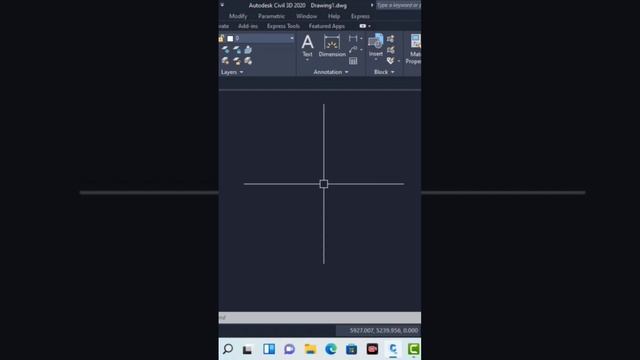This screenshot has height=360, width=640.
Task: Open the Linear dimension dropdown arrow
Action: tap(361, 38)
